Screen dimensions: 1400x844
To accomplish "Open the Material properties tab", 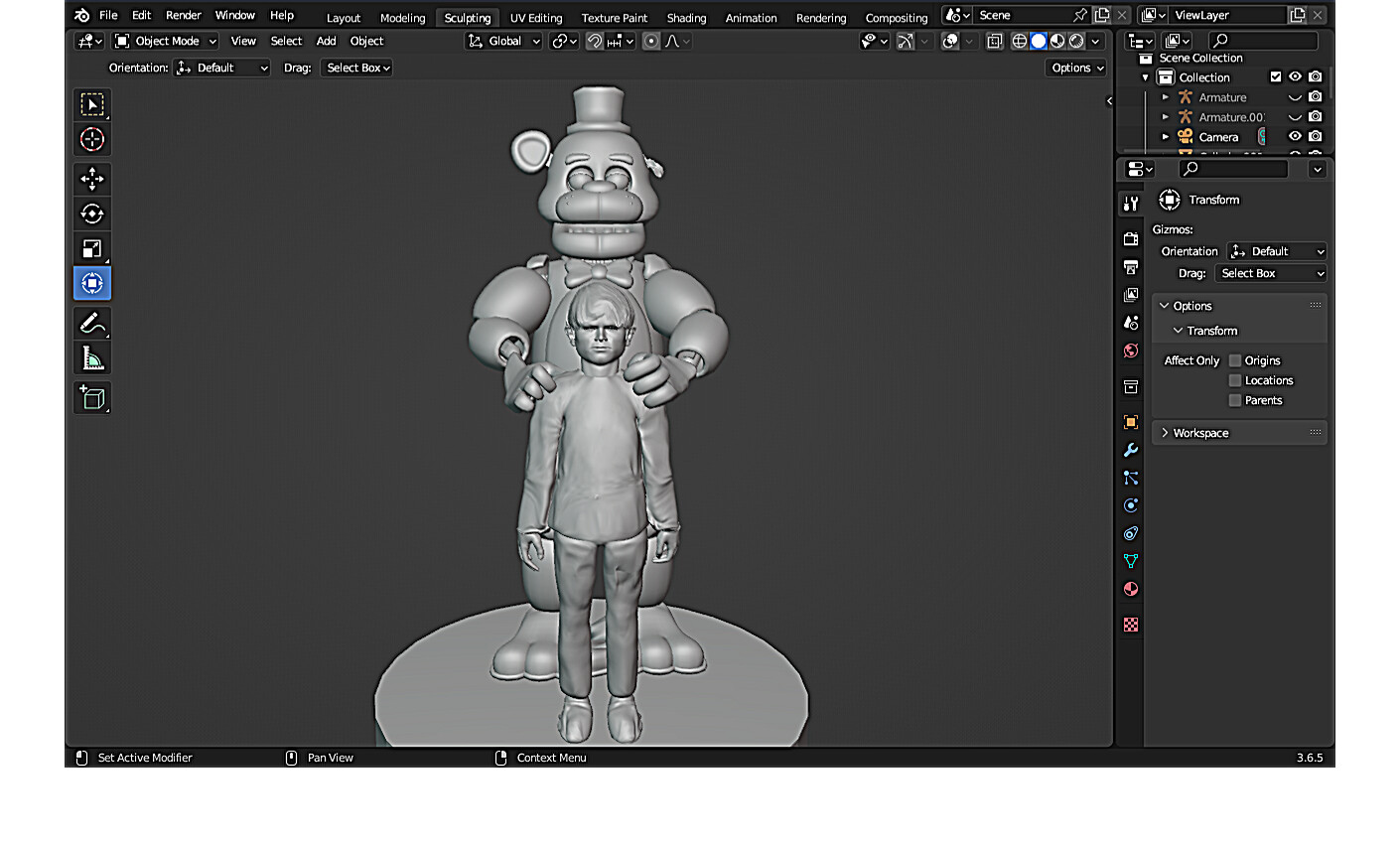I will click(1131, 589).
